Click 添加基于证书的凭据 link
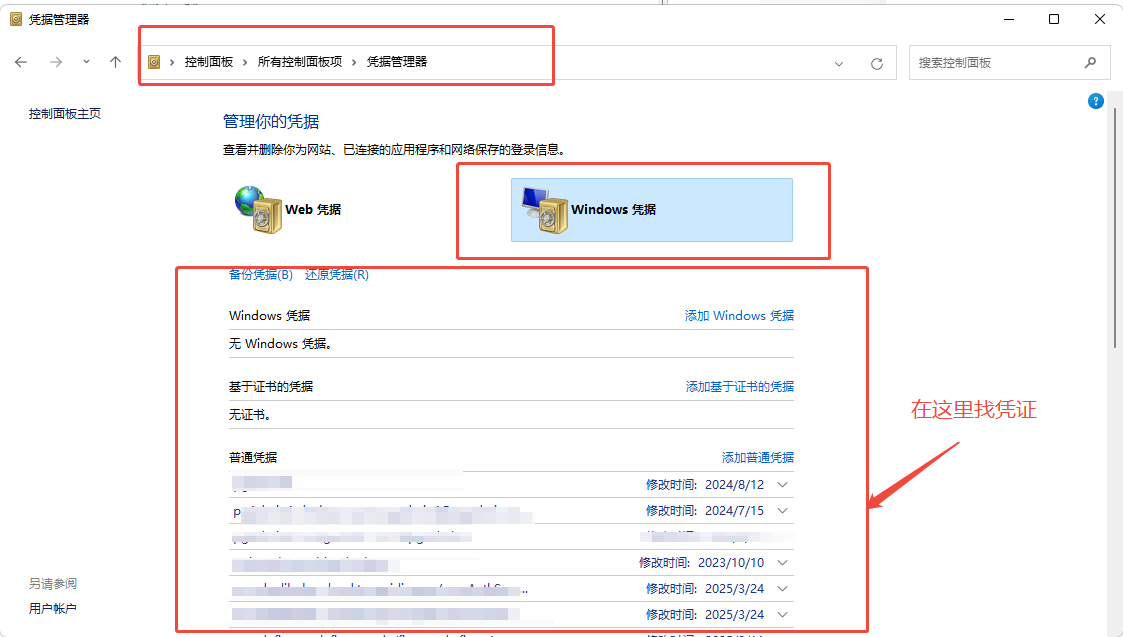The height and width of the screenshot is (637, 1123). click(x=740, y=386)
